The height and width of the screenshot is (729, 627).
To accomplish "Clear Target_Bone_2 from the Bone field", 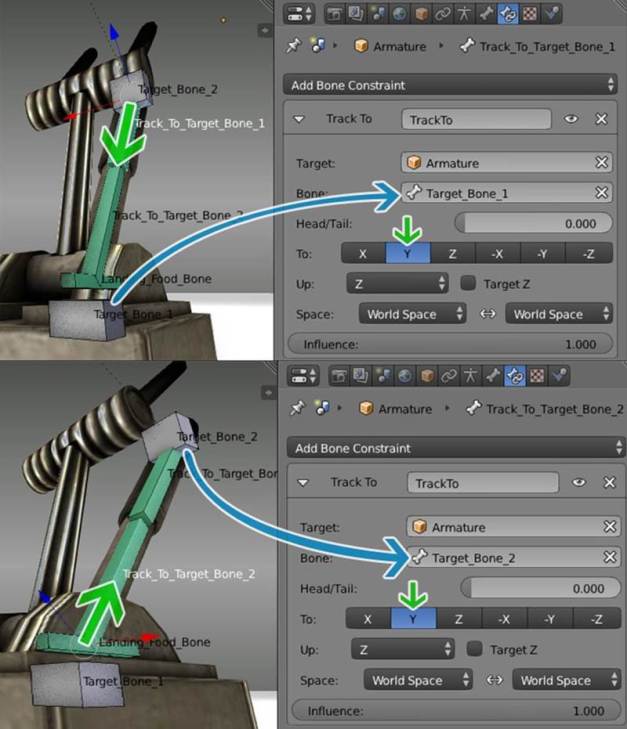I will tap(610, 557).
